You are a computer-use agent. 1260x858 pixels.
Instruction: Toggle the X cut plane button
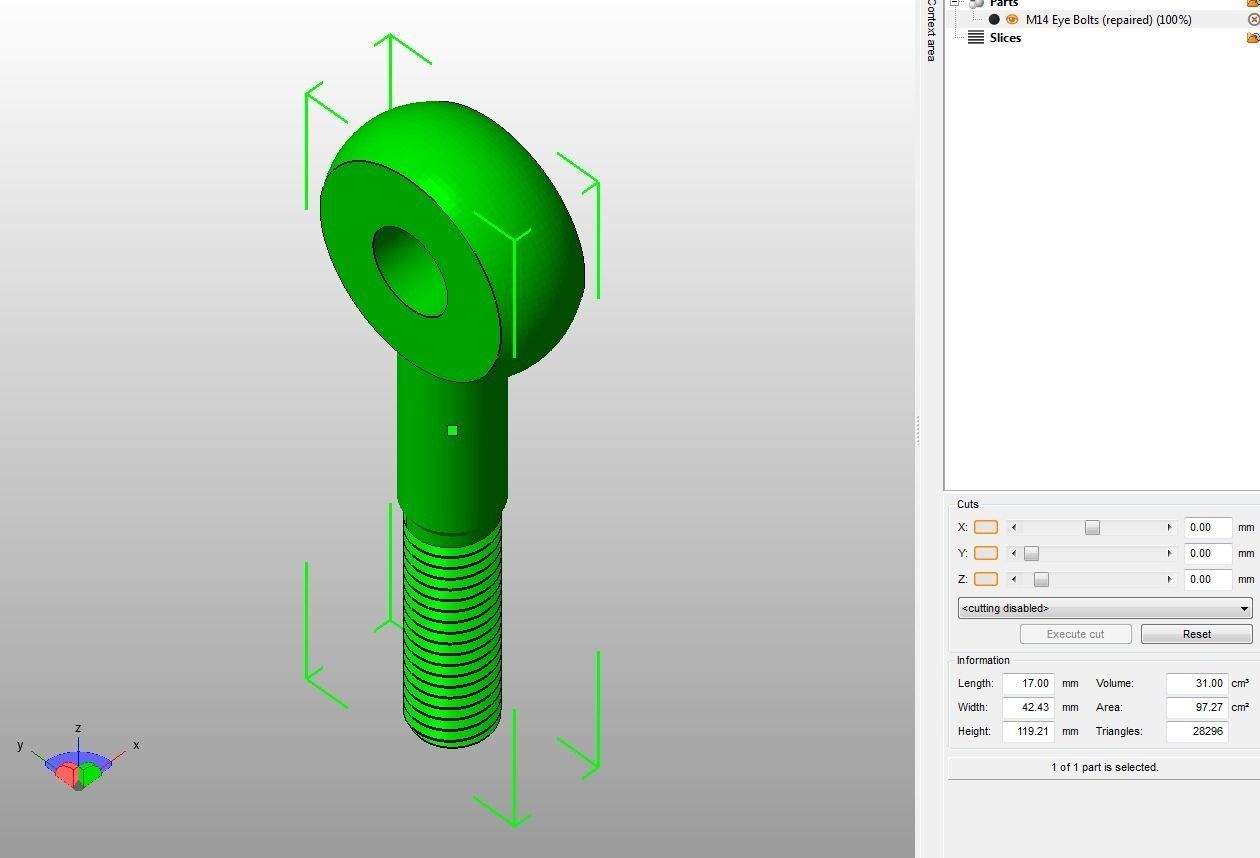(x=986, y=527)
